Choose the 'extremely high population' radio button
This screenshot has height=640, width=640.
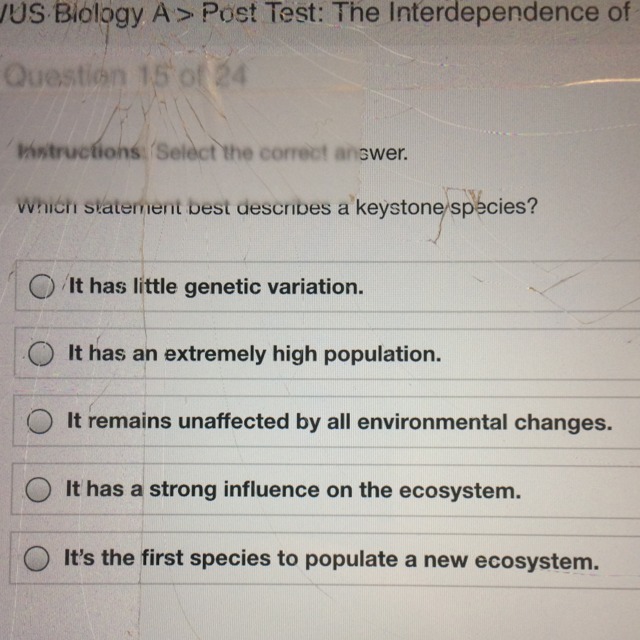click(x=40, y=354)
